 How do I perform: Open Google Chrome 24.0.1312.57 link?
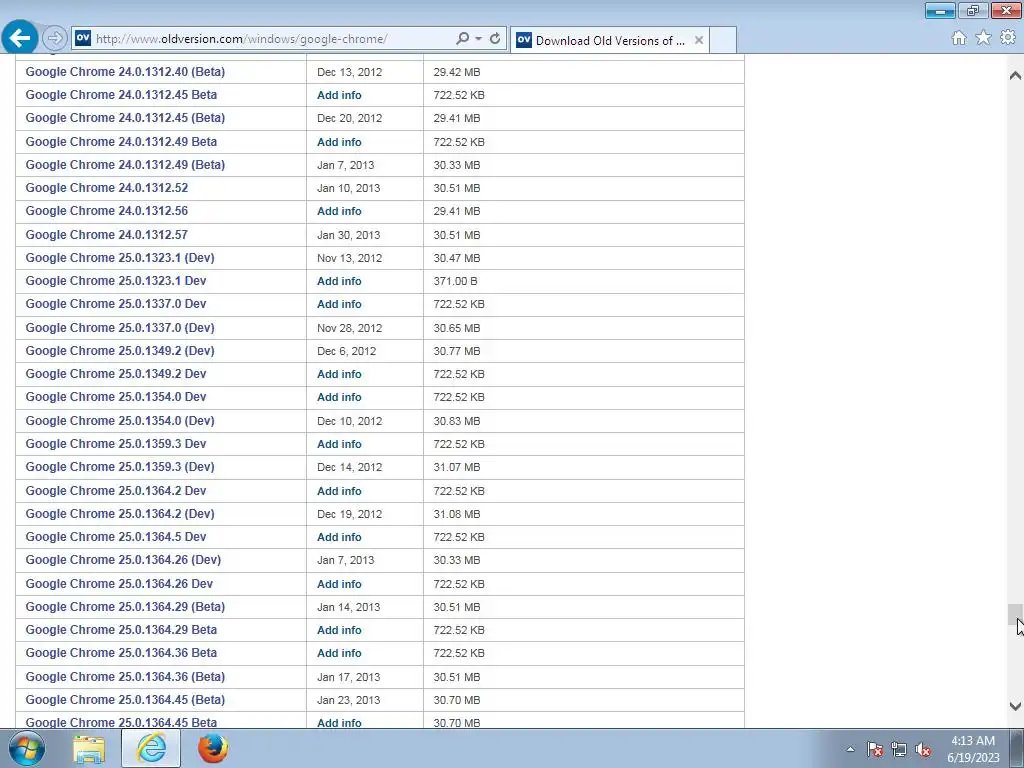point(107,234)
